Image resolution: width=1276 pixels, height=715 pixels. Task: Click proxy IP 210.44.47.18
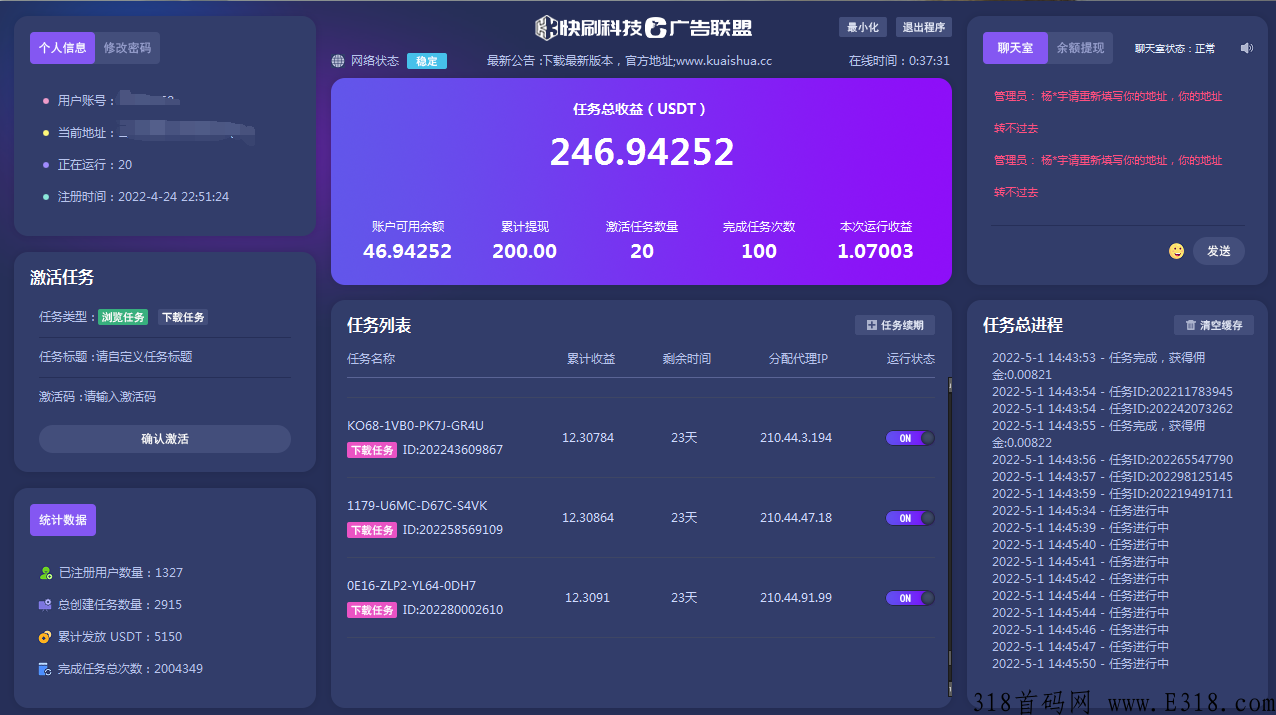click(796, 518)
